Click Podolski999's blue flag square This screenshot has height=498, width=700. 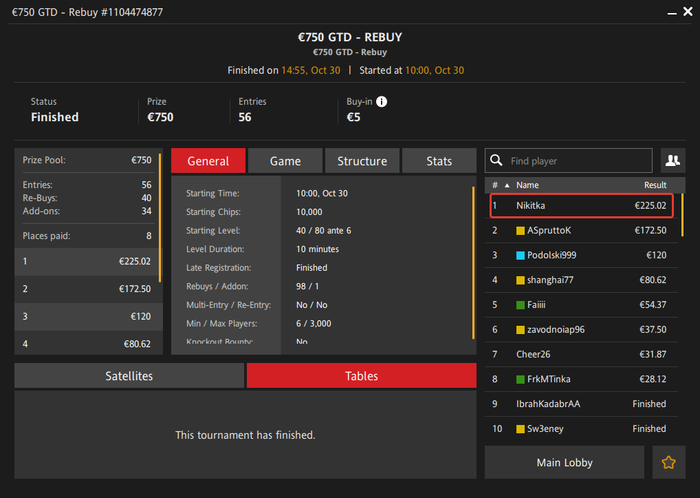point(520,256)
